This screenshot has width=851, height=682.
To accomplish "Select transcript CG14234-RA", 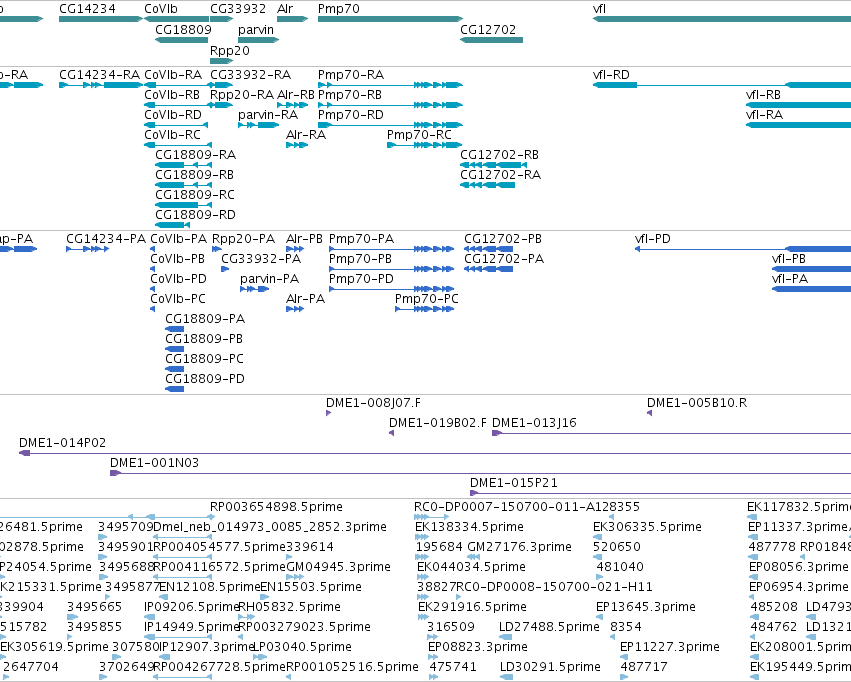I will coord(101,85).
